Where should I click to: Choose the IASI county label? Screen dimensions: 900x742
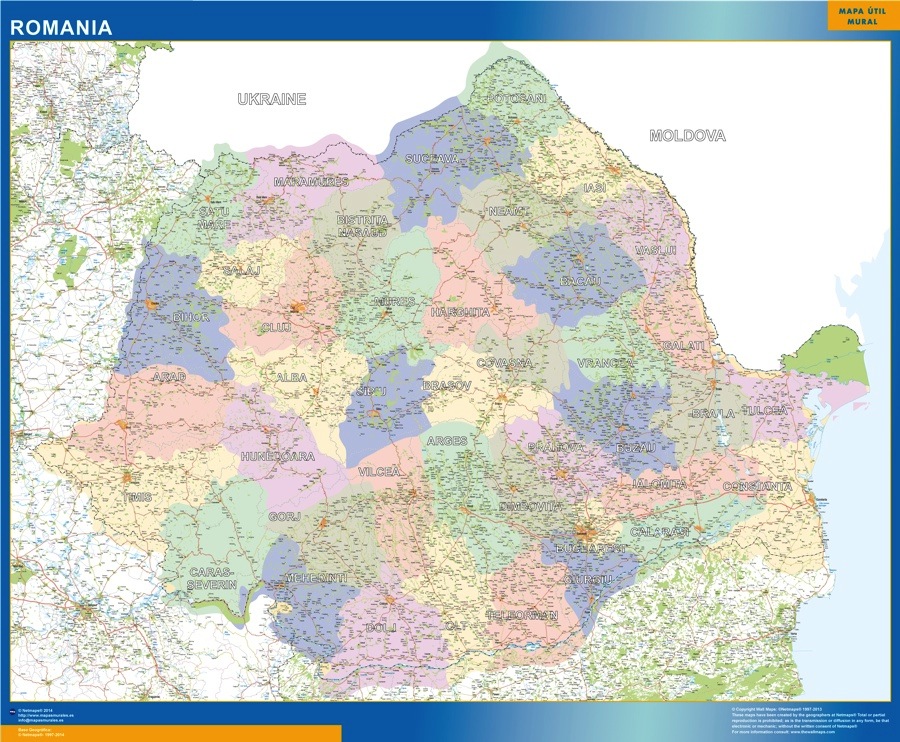595,188
